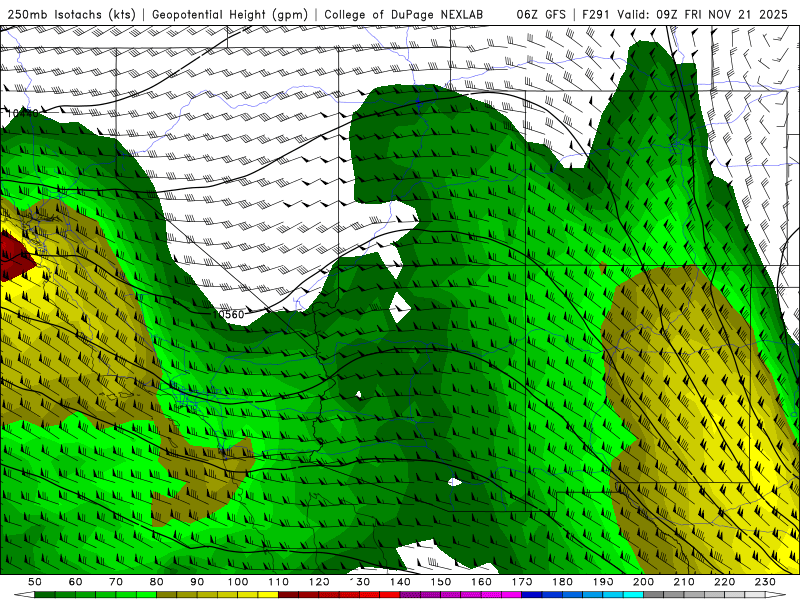Image resolution: width=800 pixels, height=600 pixels.
Task: Click the '250mb Isotachs (kts)' title text
Action: click(x=72, y=15)
